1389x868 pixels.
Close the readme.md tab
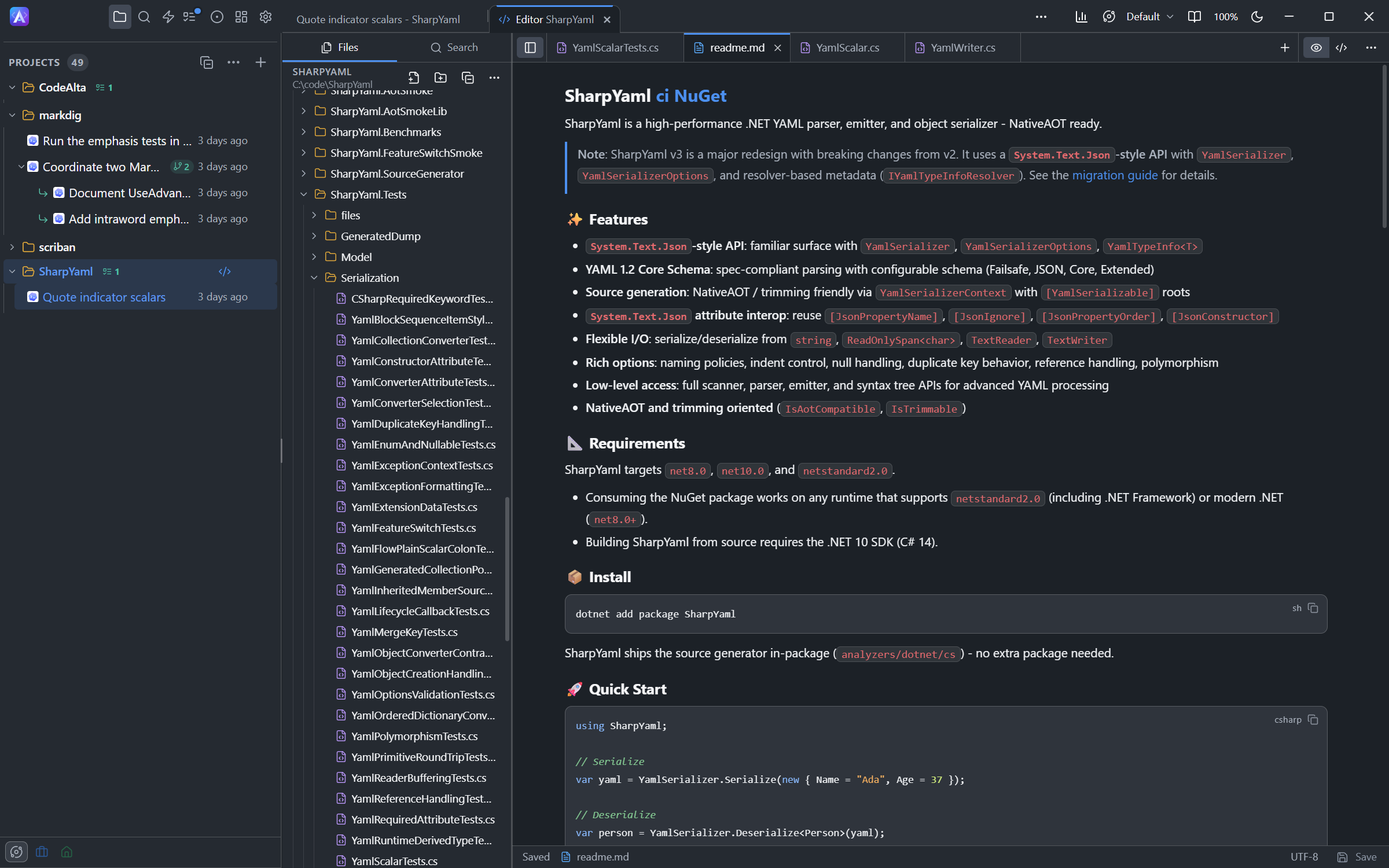click(778, 48)
